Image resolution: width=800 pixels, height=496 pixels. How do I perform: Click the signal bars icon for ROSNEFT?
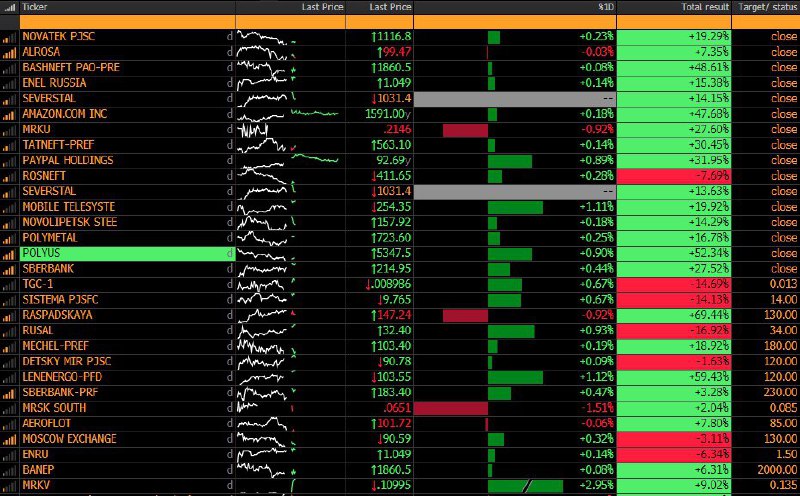tap(9, 177)
